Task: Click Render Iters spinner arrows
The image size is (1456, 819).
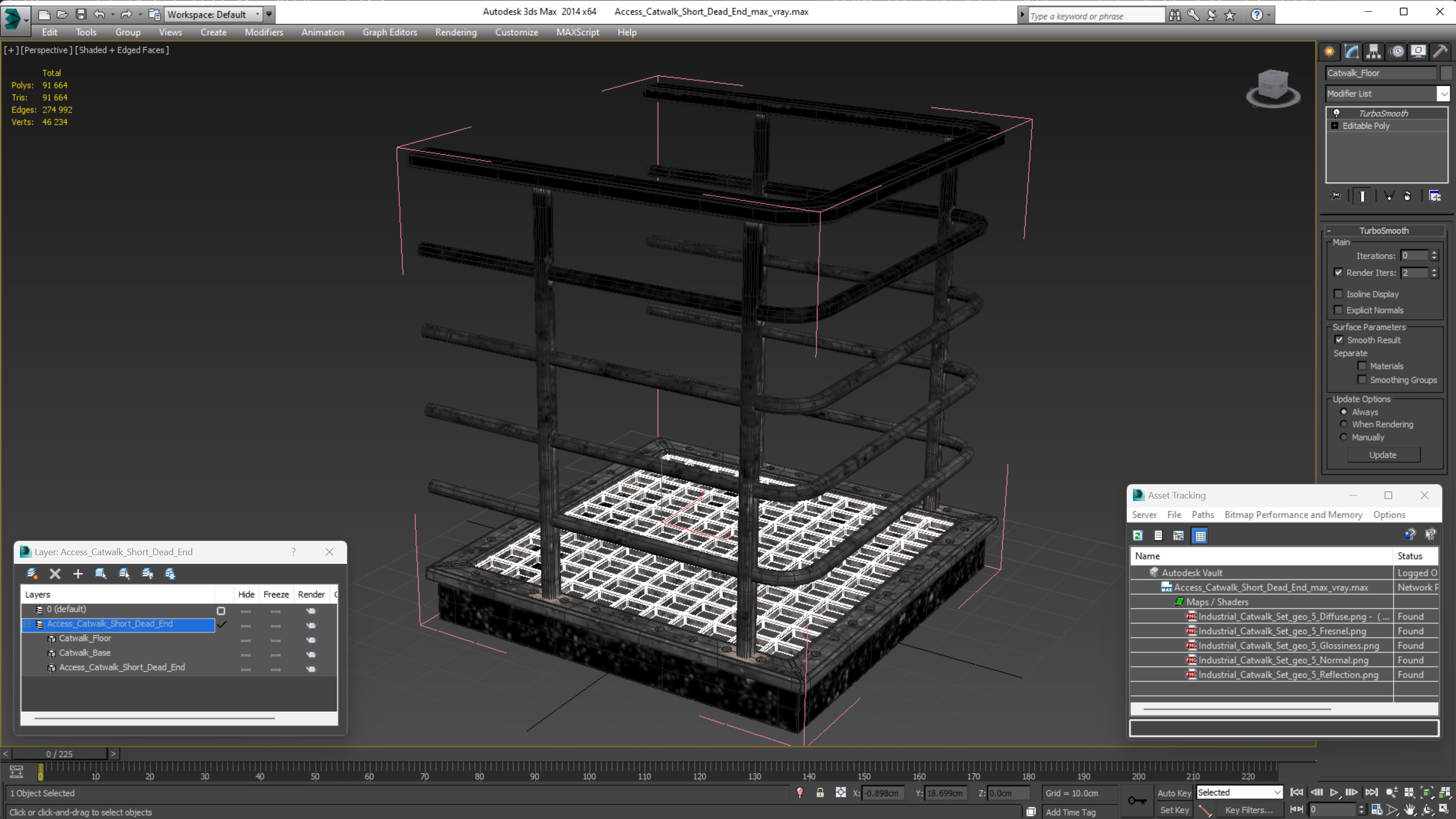Action: point(1434,272)
